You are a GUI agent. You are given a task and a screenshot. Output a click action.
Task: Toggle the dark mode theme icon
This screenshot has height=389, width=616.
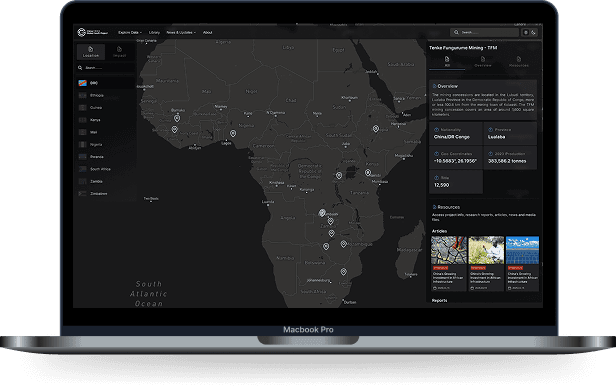coord(533,33)
